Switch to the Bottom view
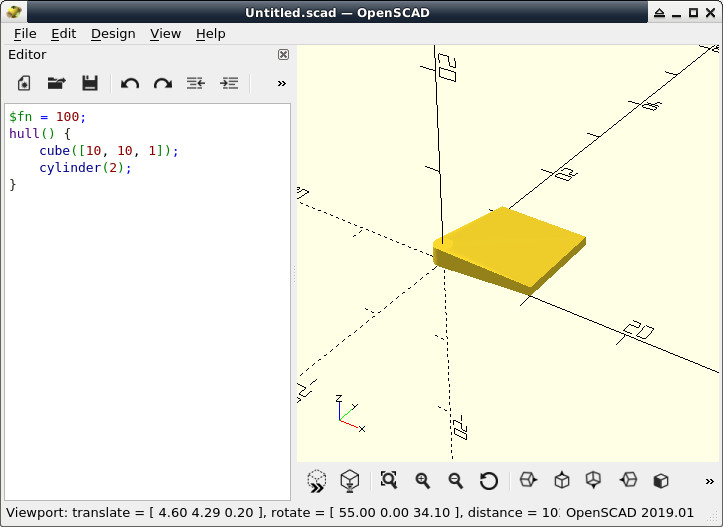Viewport: 723px width, 527px height. pyautogui.click(x=593, y=480)
